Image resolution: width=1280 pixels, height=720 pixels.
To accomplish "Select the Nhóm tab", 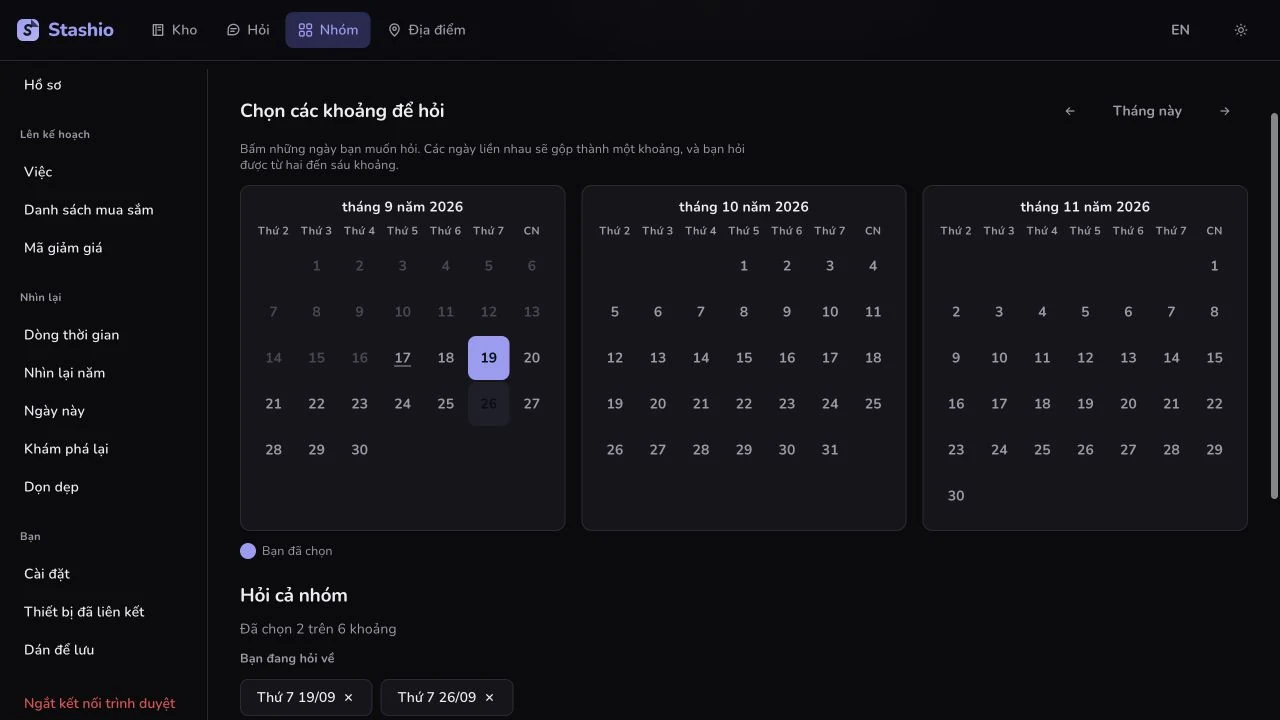I will point(328,30).
